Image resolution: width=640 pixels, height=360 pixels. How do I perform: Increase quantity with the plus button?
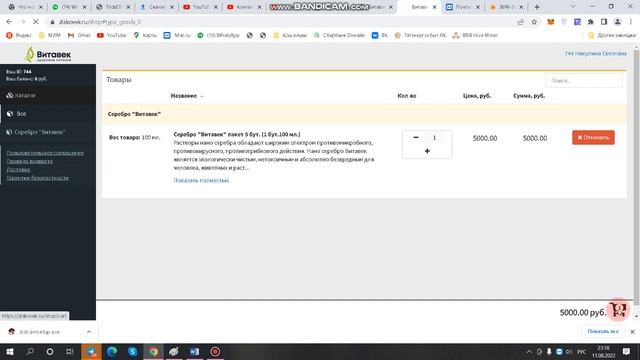tap(427, 151)
